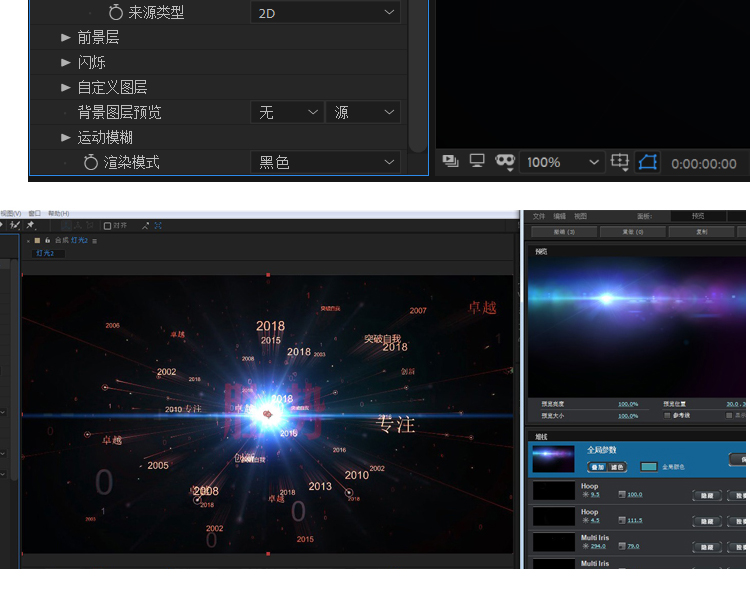Open the 文件 menu in Optical Flares
This screenshot has height=591, width=750.
coord(539,216)
